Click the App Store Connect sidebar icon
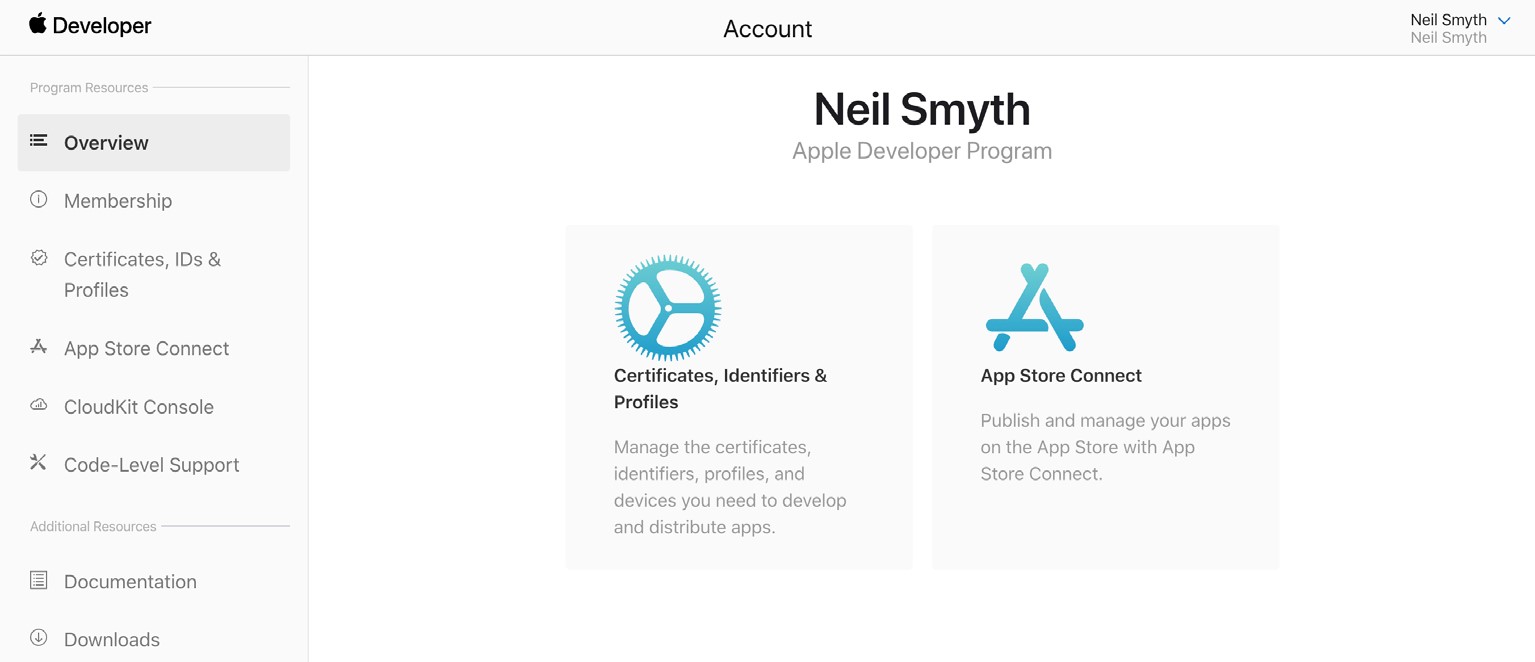This screenshot has height=662, width=1535. 39,346
